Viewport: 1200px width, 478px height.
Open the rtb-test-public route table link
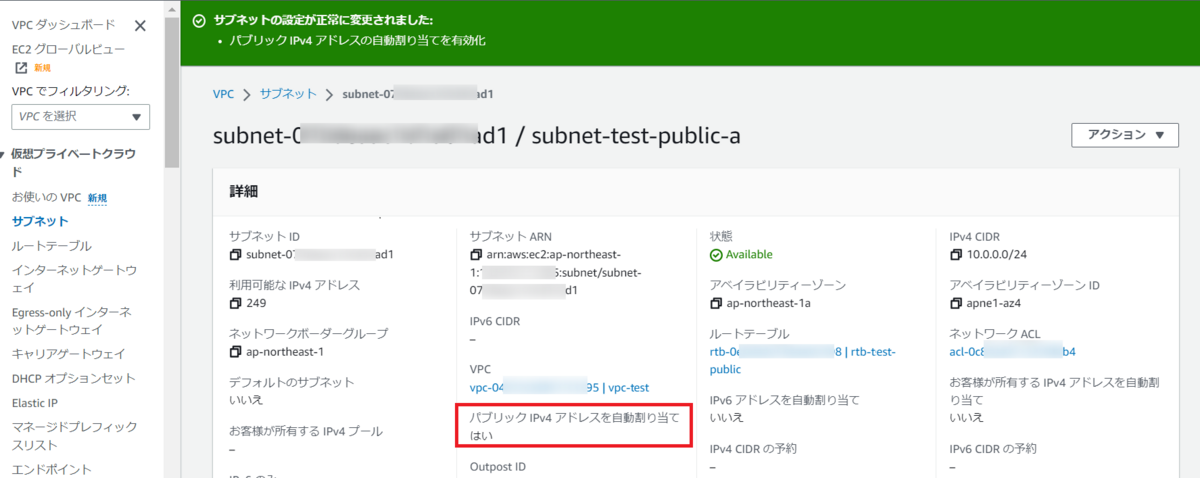(802, 360)
